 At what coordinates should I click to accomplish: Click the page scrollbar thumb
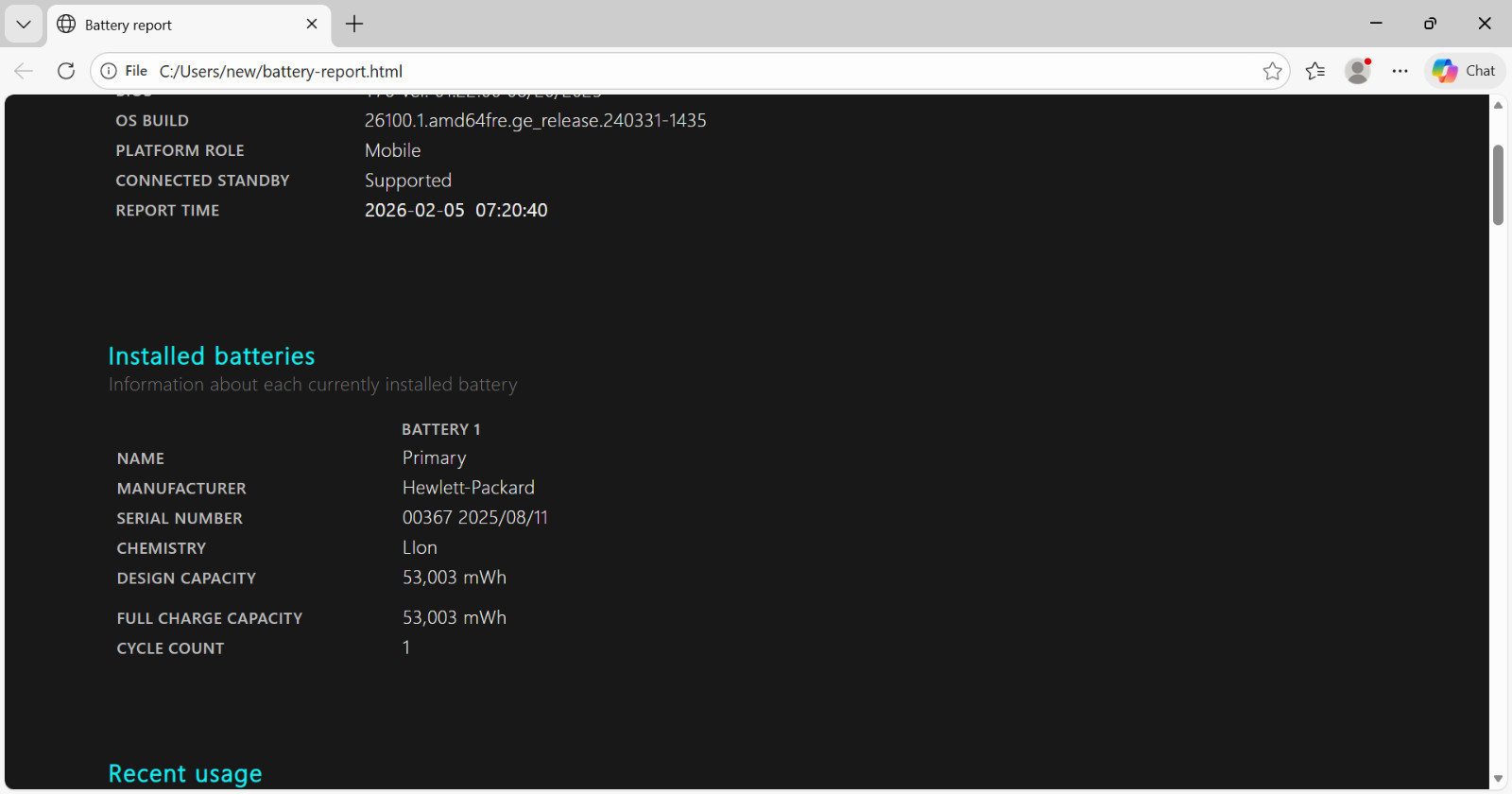click(1498, 184)
